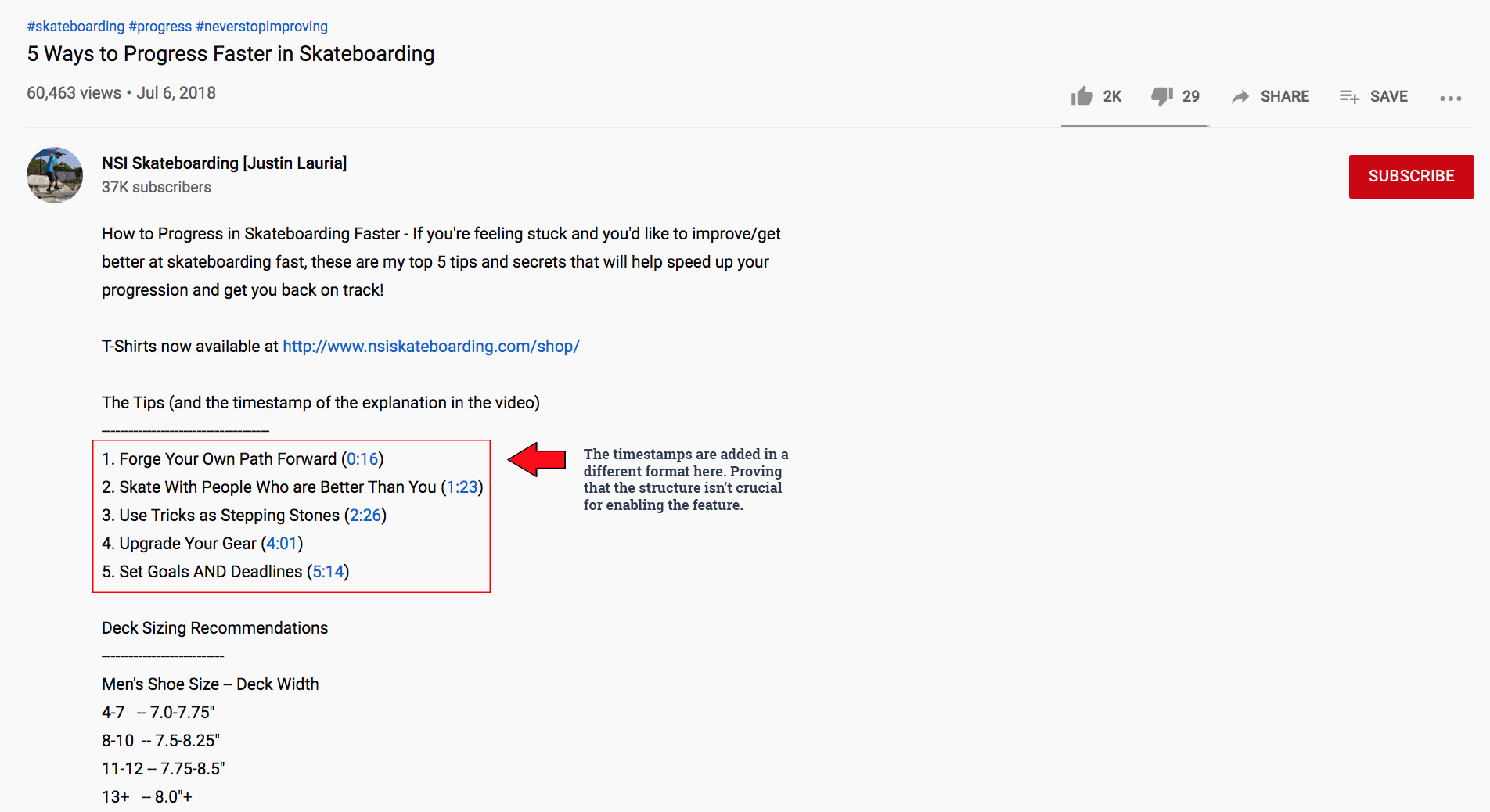Open the three-dot more options menu
The width and height of the screenshot is (1490, 812).
pos(1451,98)
